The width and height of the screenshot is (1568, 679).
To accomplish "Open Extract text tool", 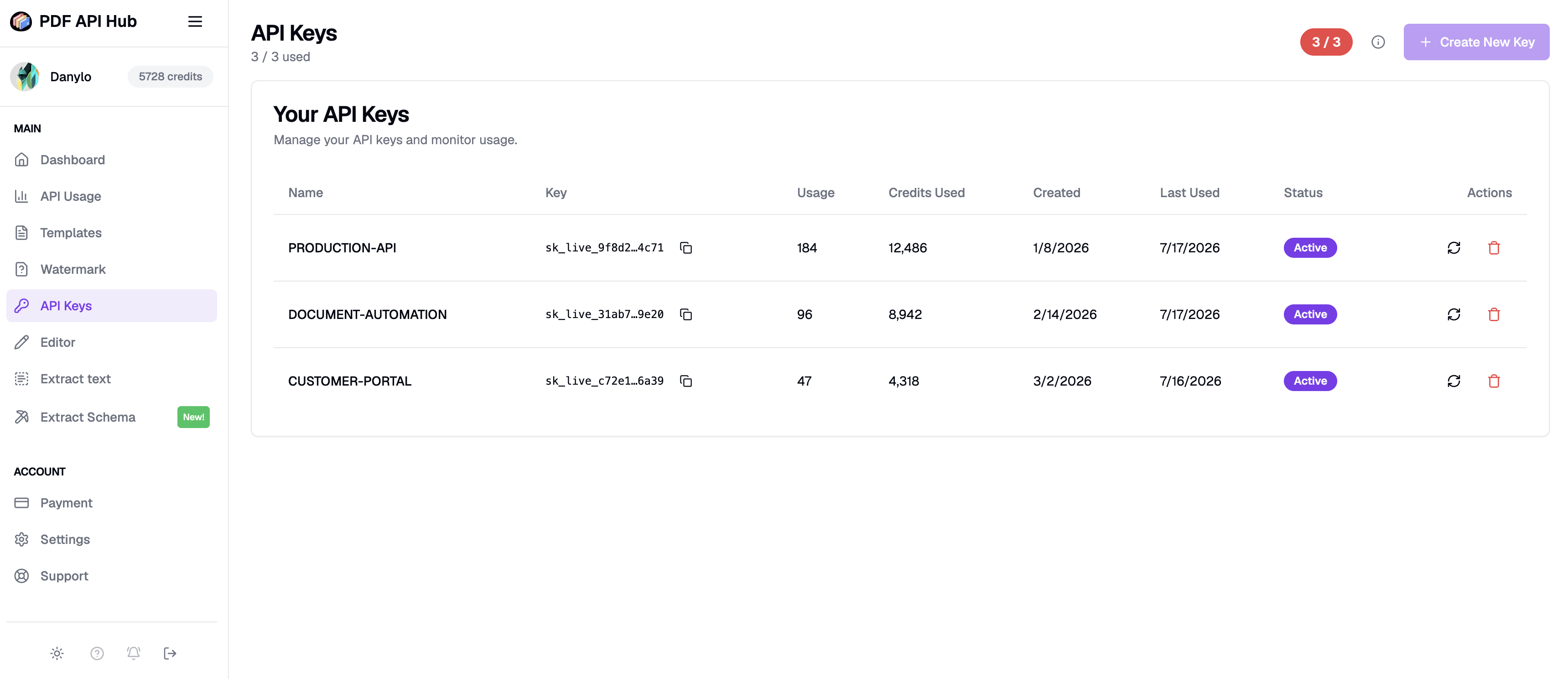I will [x=111, y=379].
